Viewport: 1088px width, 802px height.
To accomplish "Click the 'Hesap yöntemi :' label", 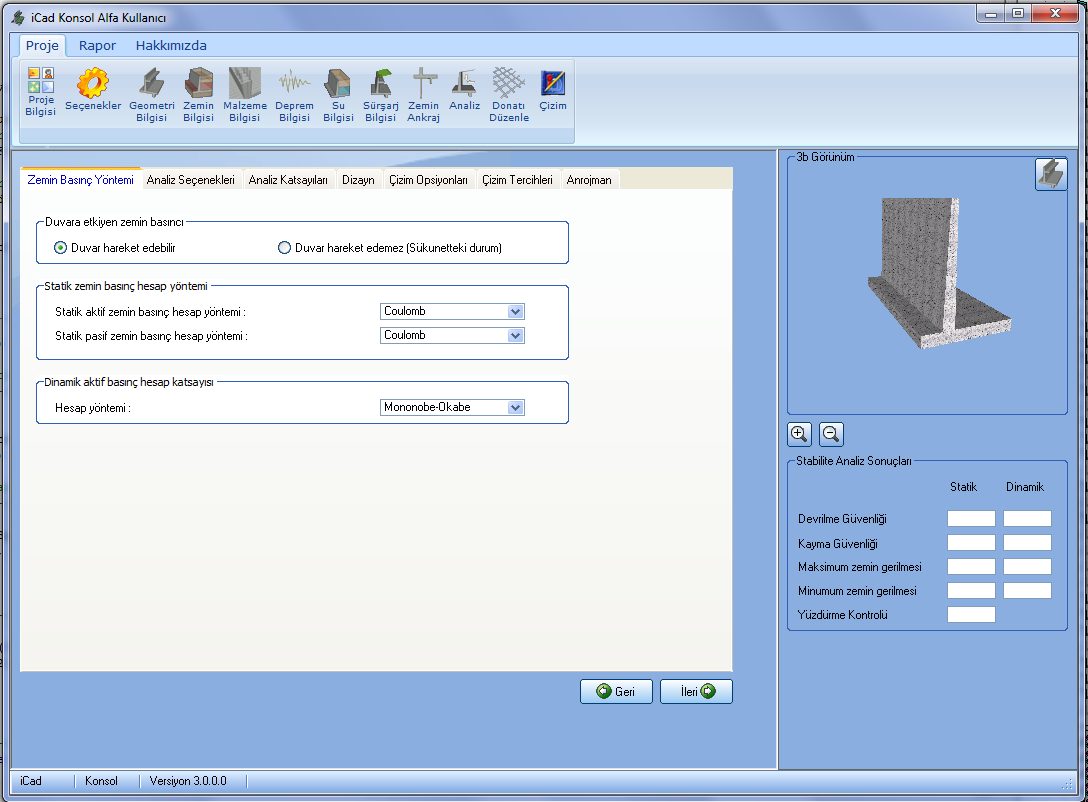I will tap(93, 408).
